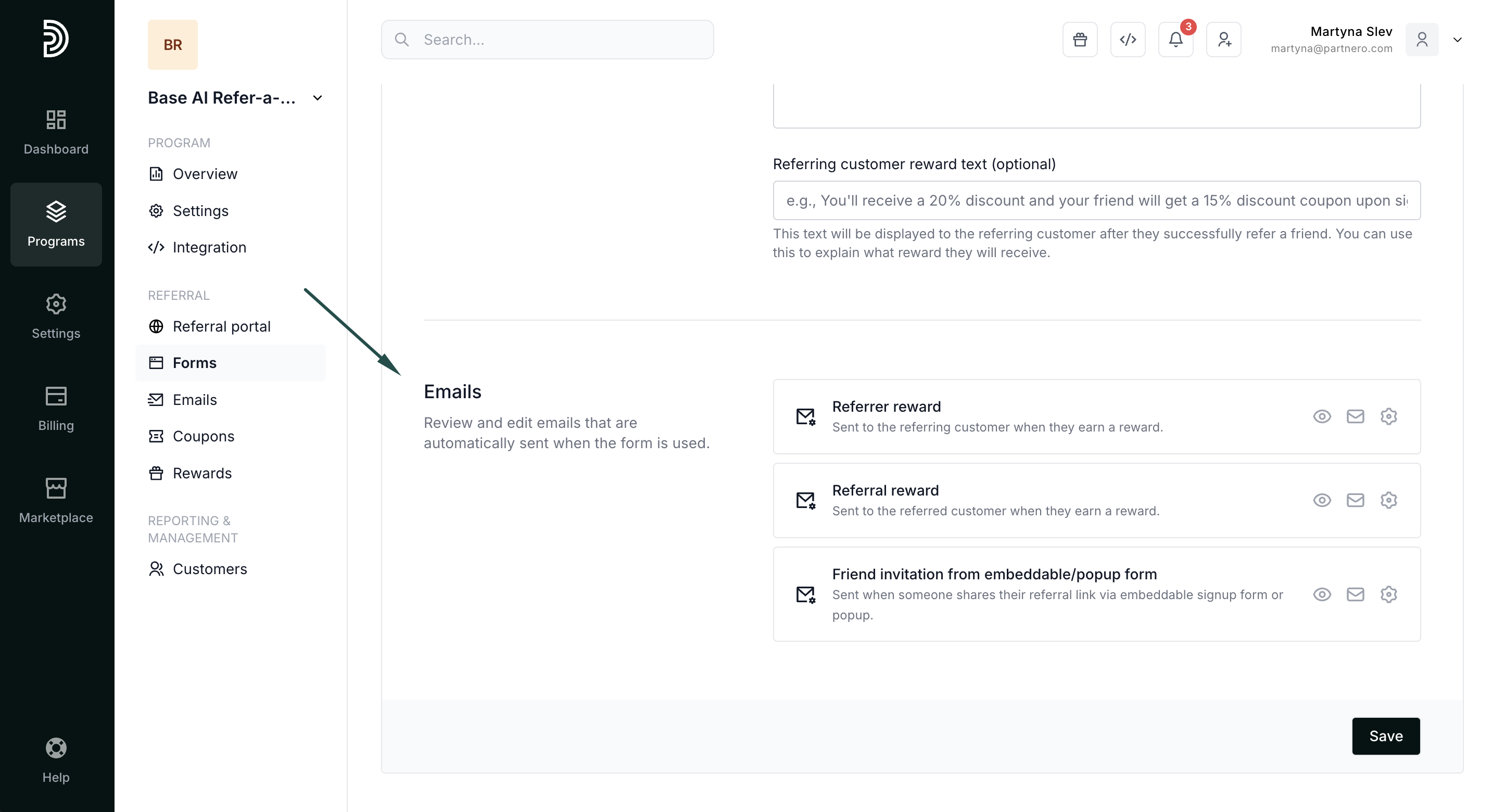Open the gift rewards icon in header
The width and height of the screenshot is (1493, 812).
1080,40
